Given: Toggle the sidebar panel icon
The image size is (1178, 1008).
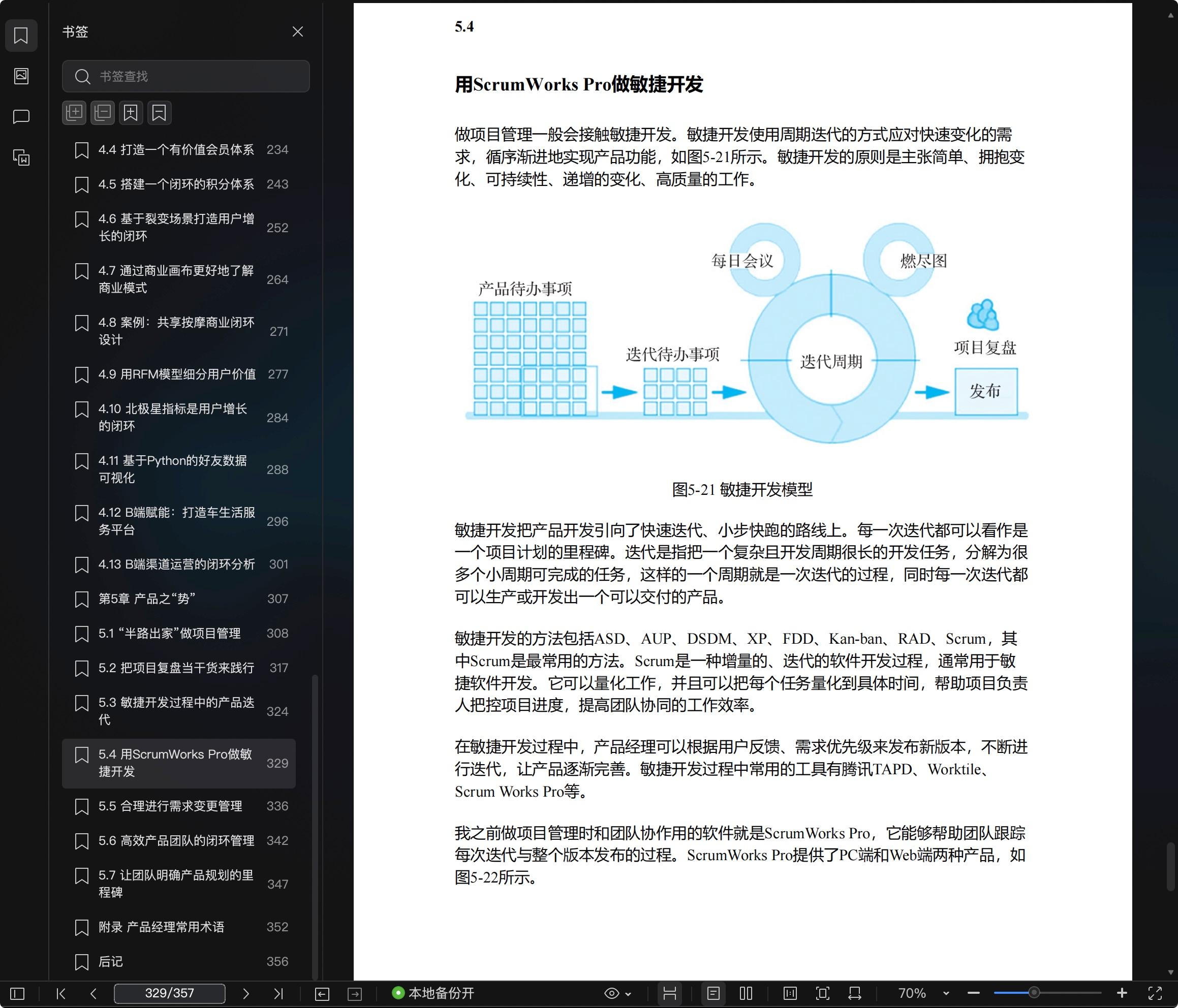Looking at the screenshot, I should (18, 993).
